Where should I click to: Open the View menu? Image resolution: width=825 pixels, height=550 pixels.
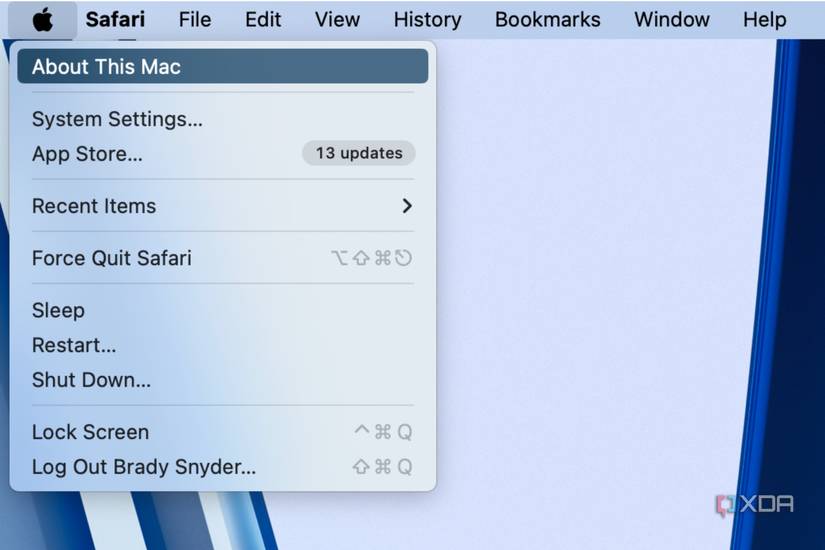coord(337,20)
